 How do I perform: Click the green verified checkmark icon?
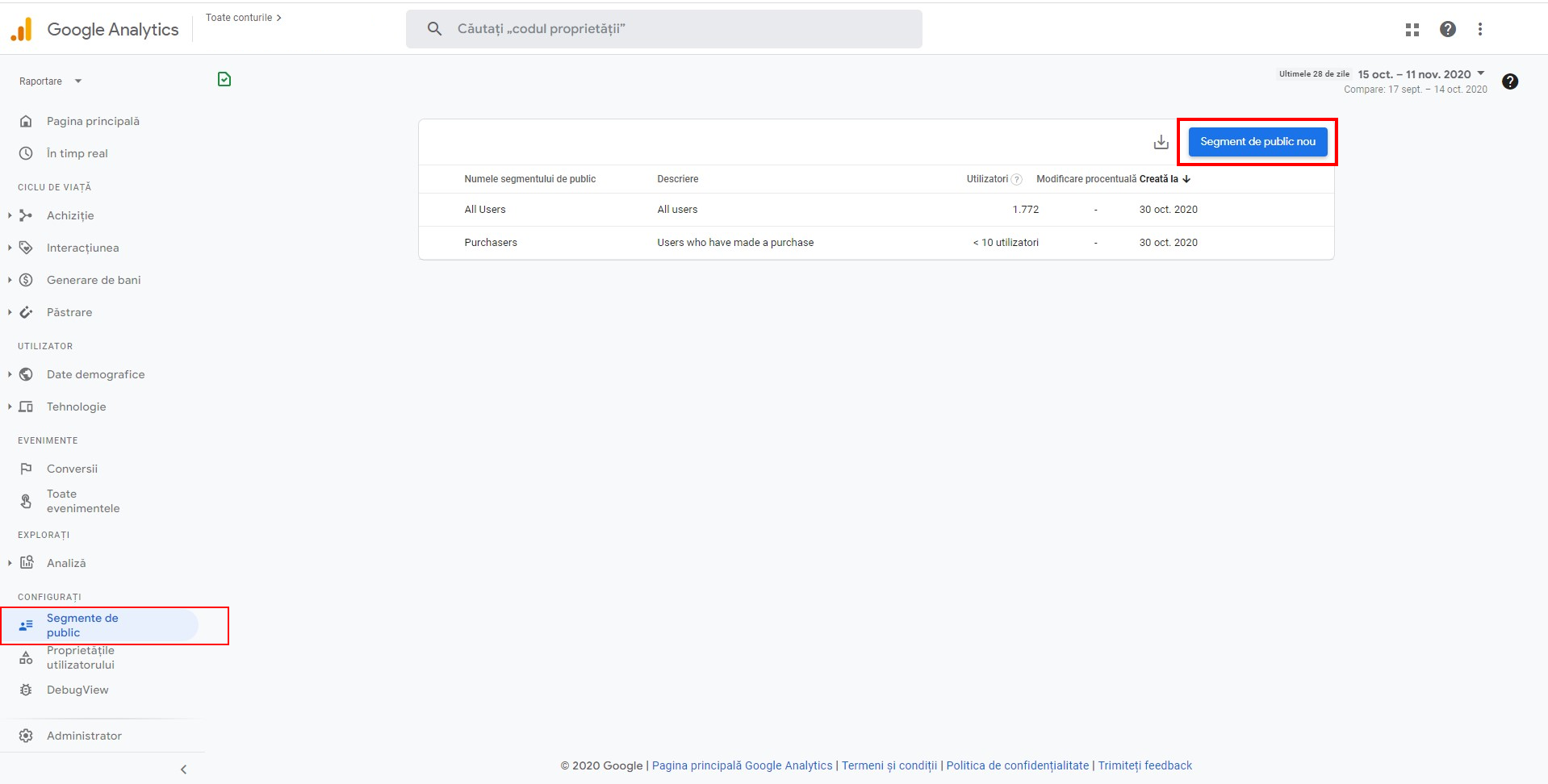pyautogui.click(x=224, y=79)
